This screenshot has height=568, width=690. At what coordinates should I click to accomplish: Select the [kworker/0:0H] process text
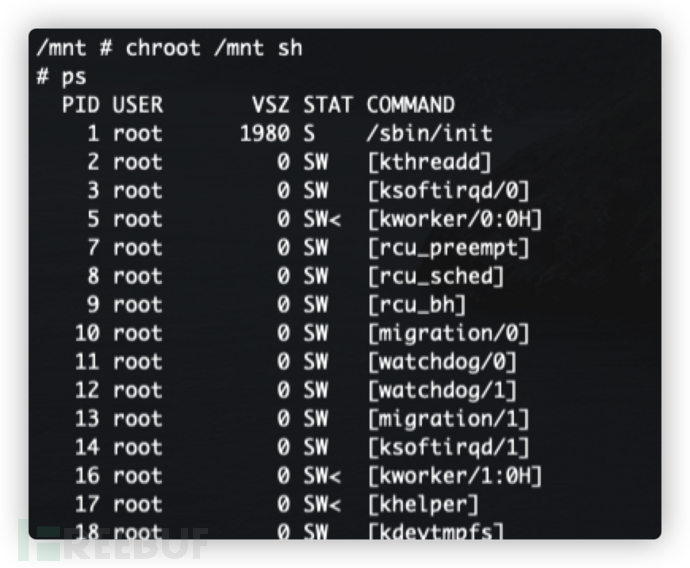455,219
